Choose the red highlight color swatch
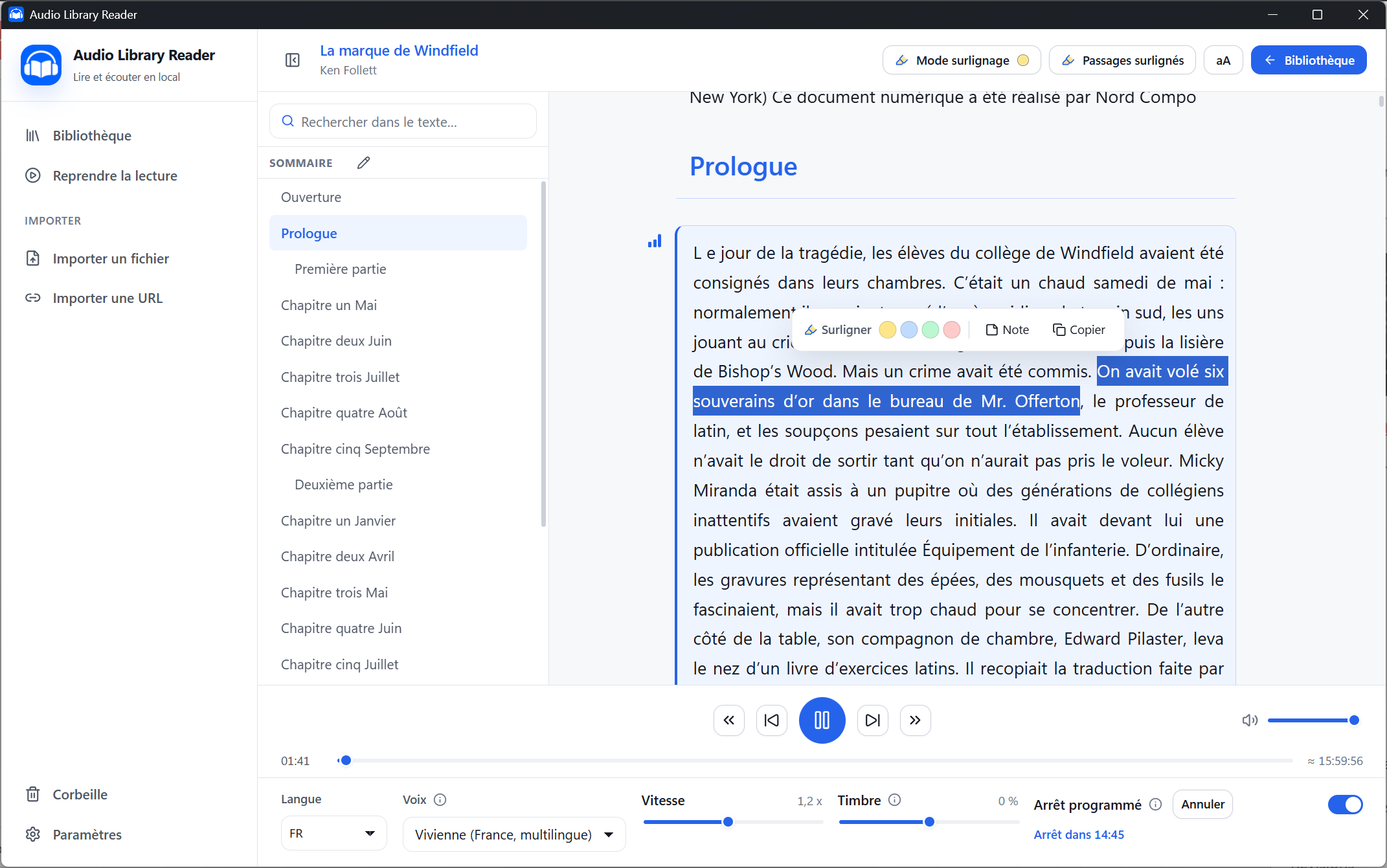Image resolution: width=1387 pixels, height=868 pixels. pos(952,330)
